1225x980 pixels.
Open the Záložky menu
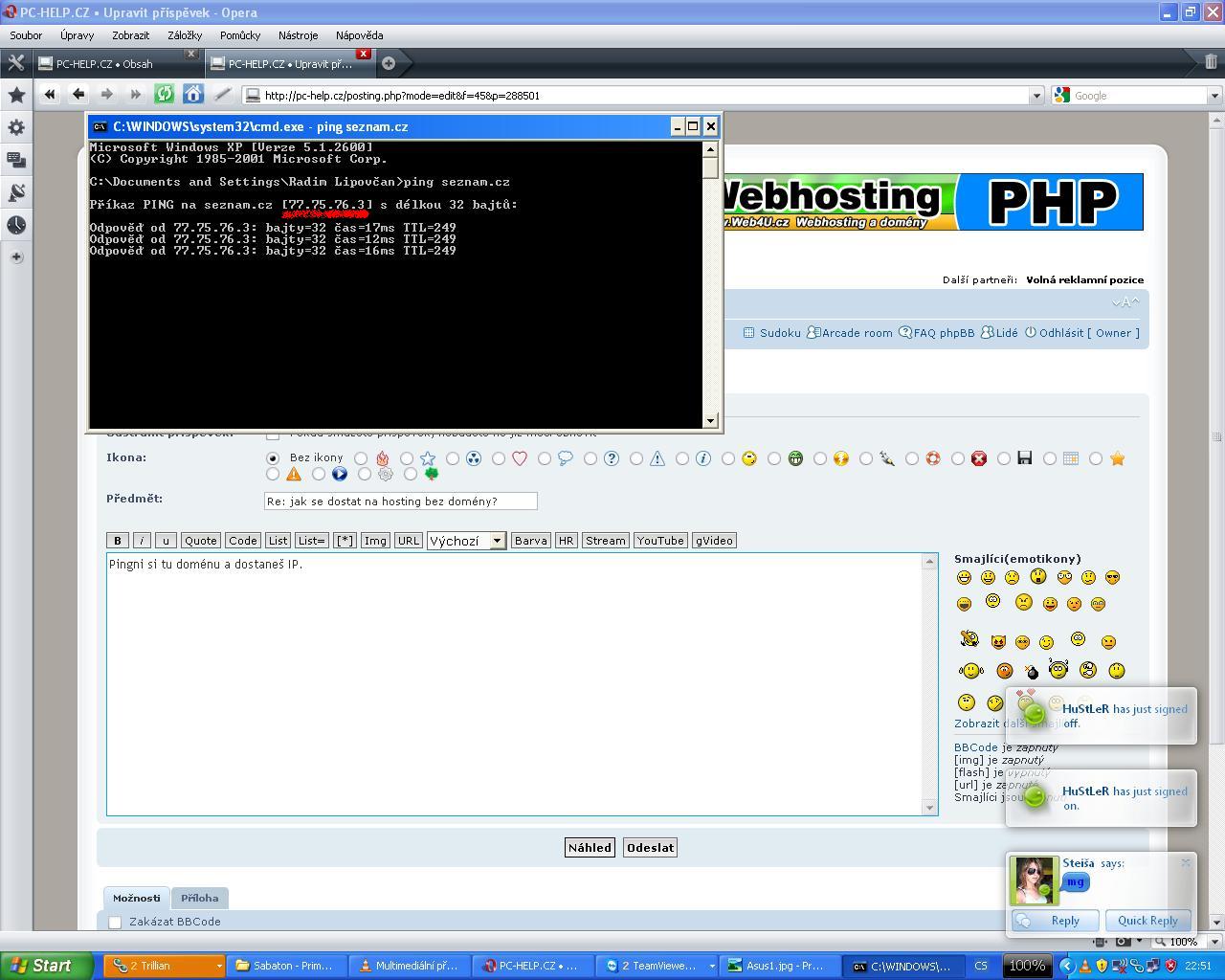[185, 35]
